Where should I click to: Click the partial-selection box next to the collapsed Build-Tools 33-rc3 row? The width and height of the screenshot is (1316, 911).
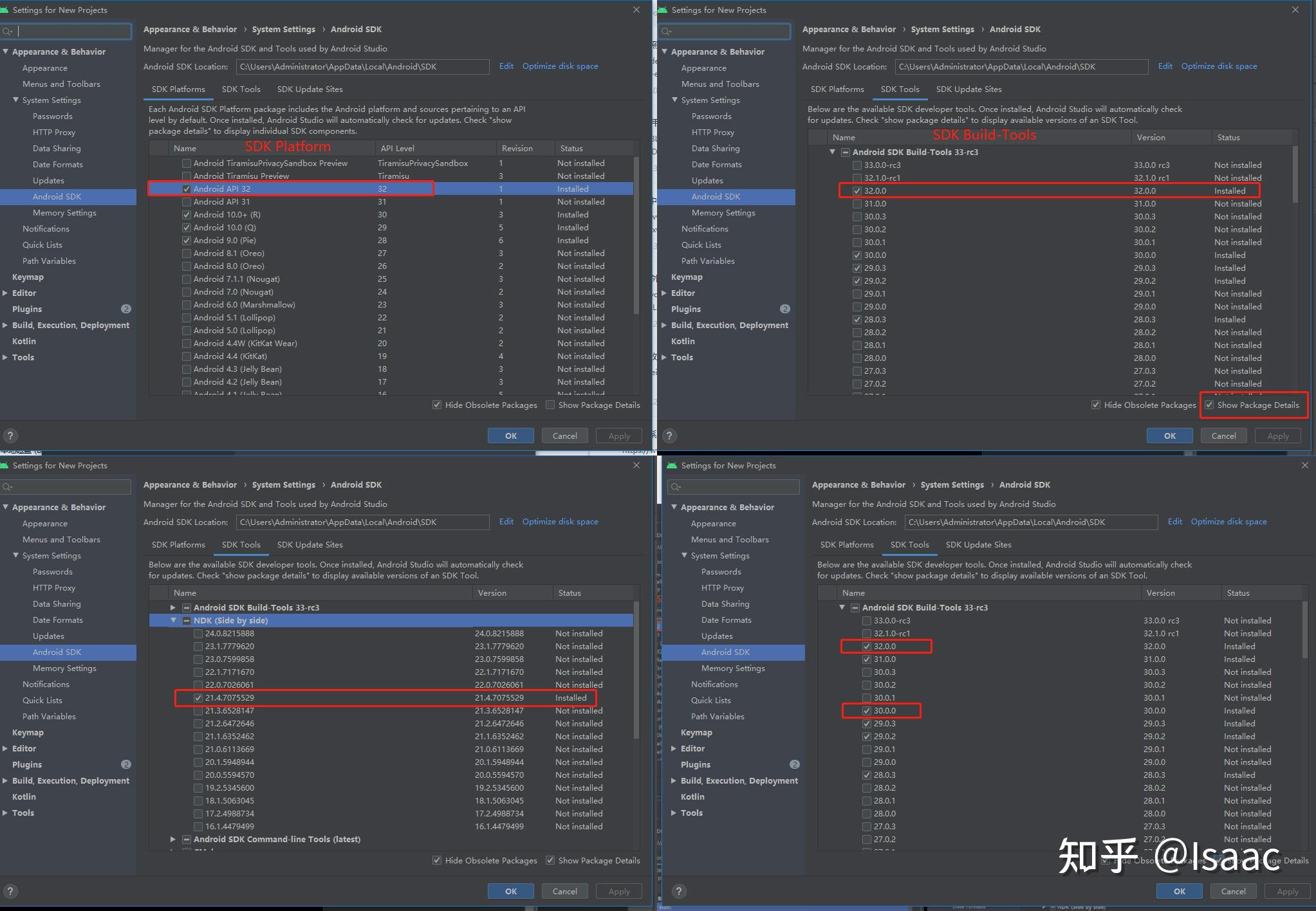click(x=187, y=608)
